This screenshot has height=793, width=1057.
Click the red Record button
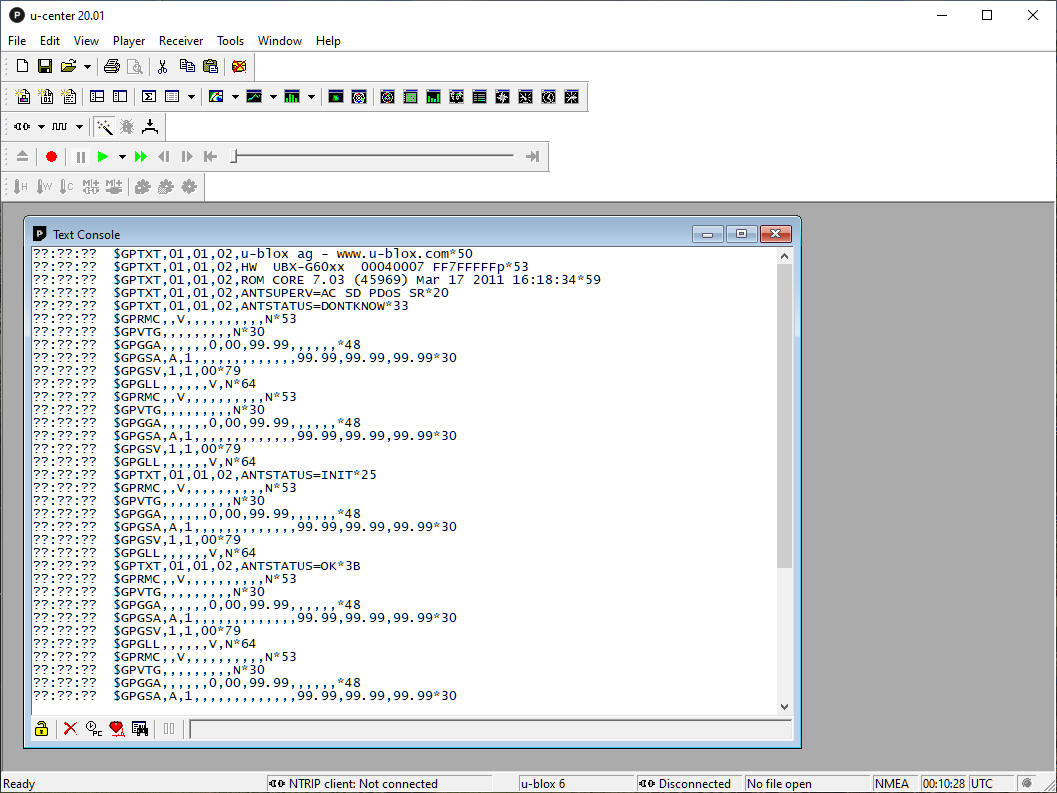[x=51, y=156]
